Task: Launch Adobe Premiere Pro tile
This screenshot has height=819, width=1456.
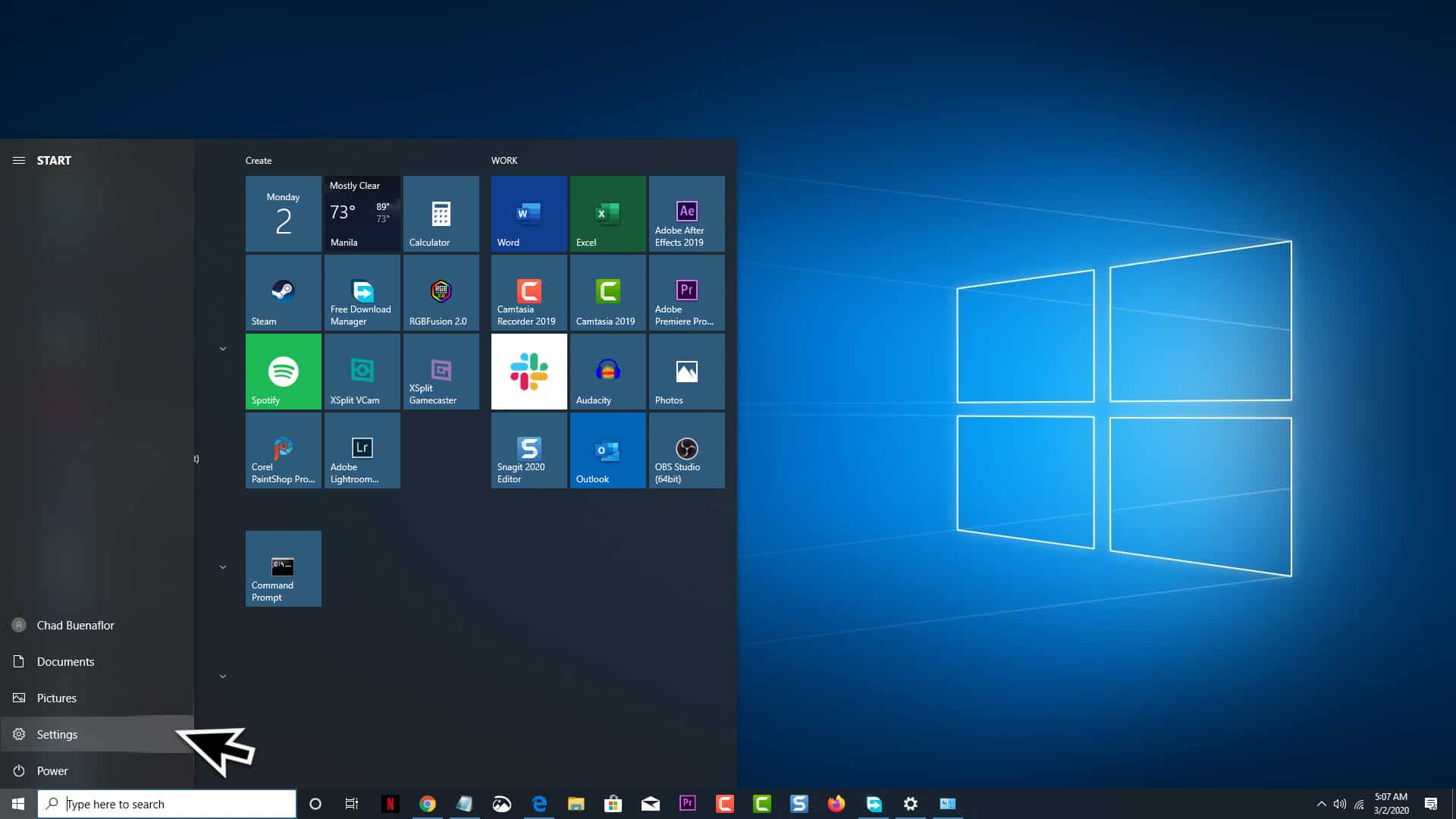Action: coord(686,293)
